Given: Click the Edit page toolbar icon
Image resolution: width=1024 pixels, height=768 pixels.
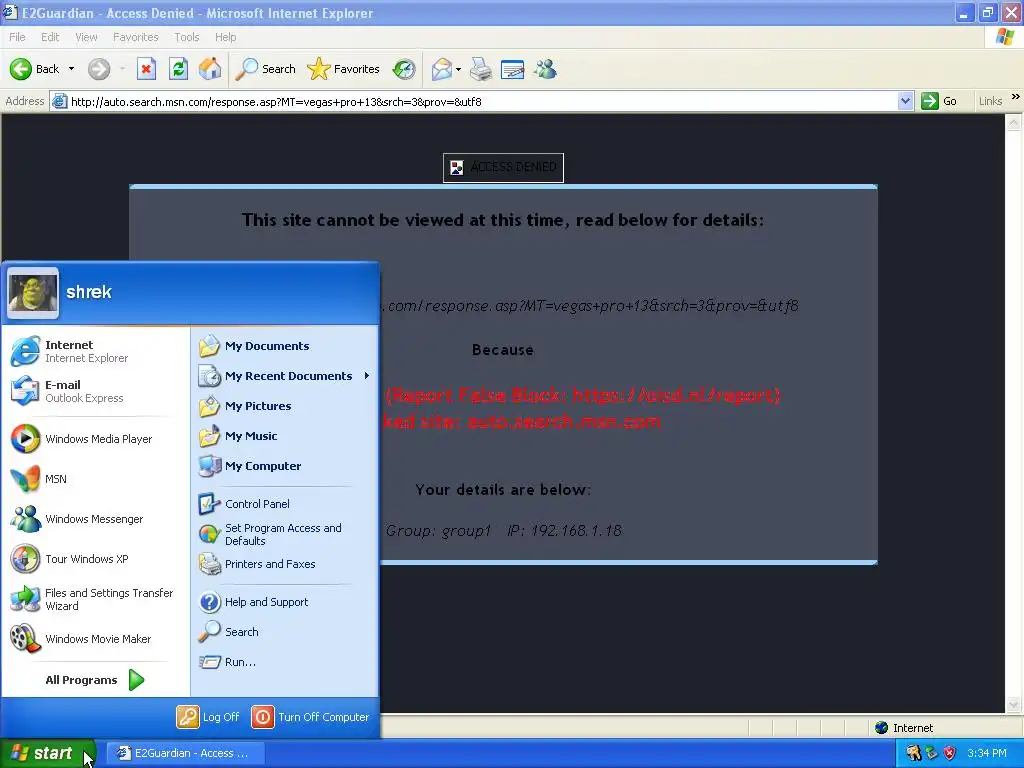Looking at the screenshot, I should pyautogui.click(x=513, y=69).
